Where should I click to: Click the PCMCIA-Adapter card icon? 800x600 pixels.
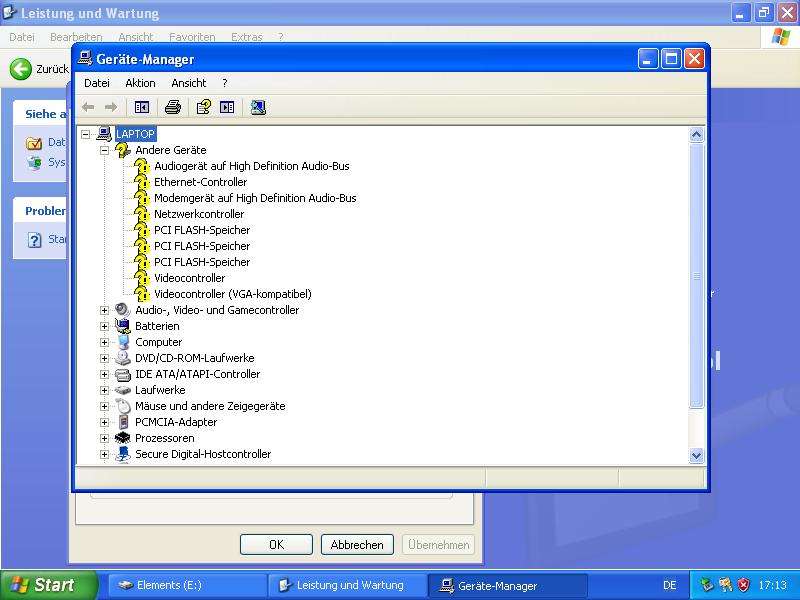click(123, 422)
